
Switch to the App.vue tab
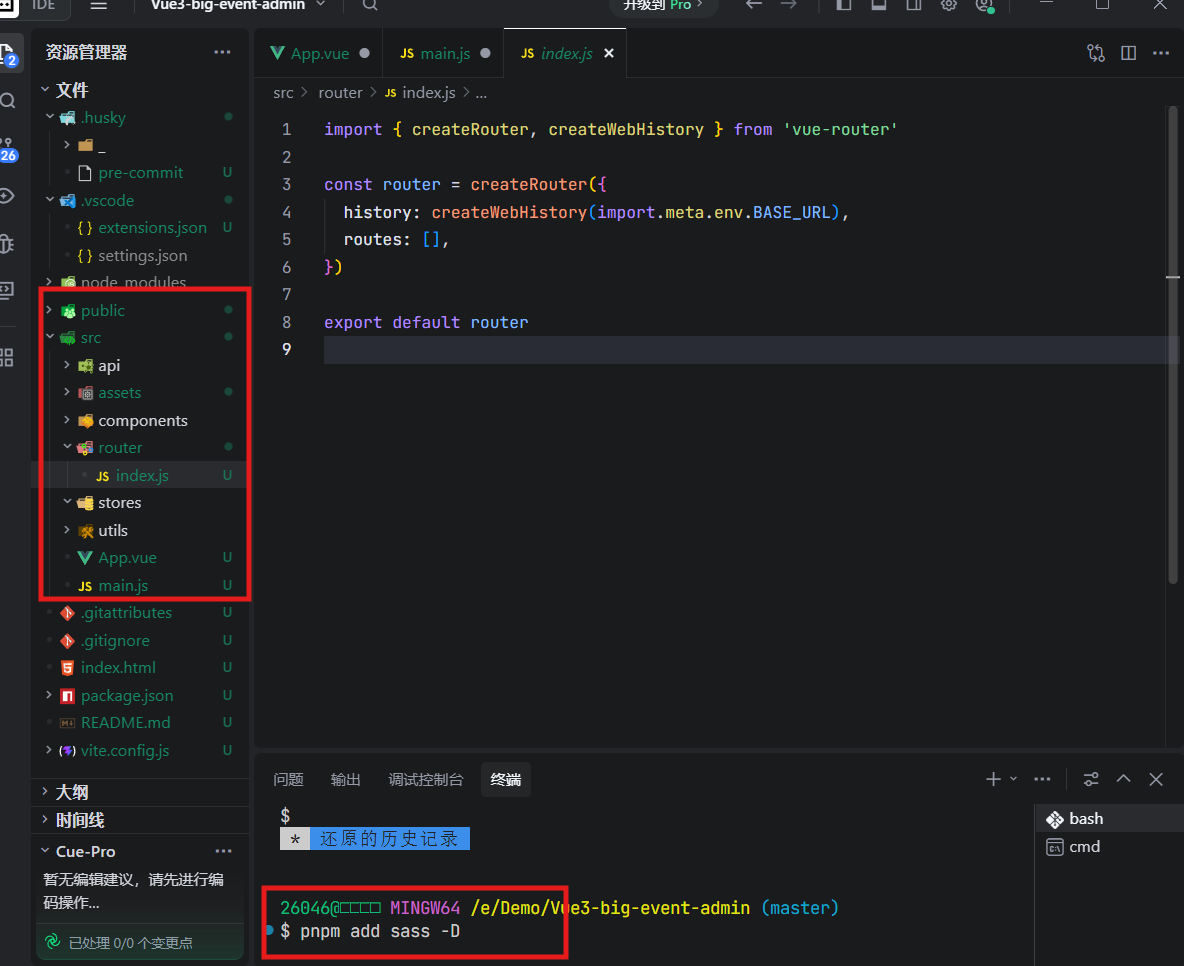319,54
